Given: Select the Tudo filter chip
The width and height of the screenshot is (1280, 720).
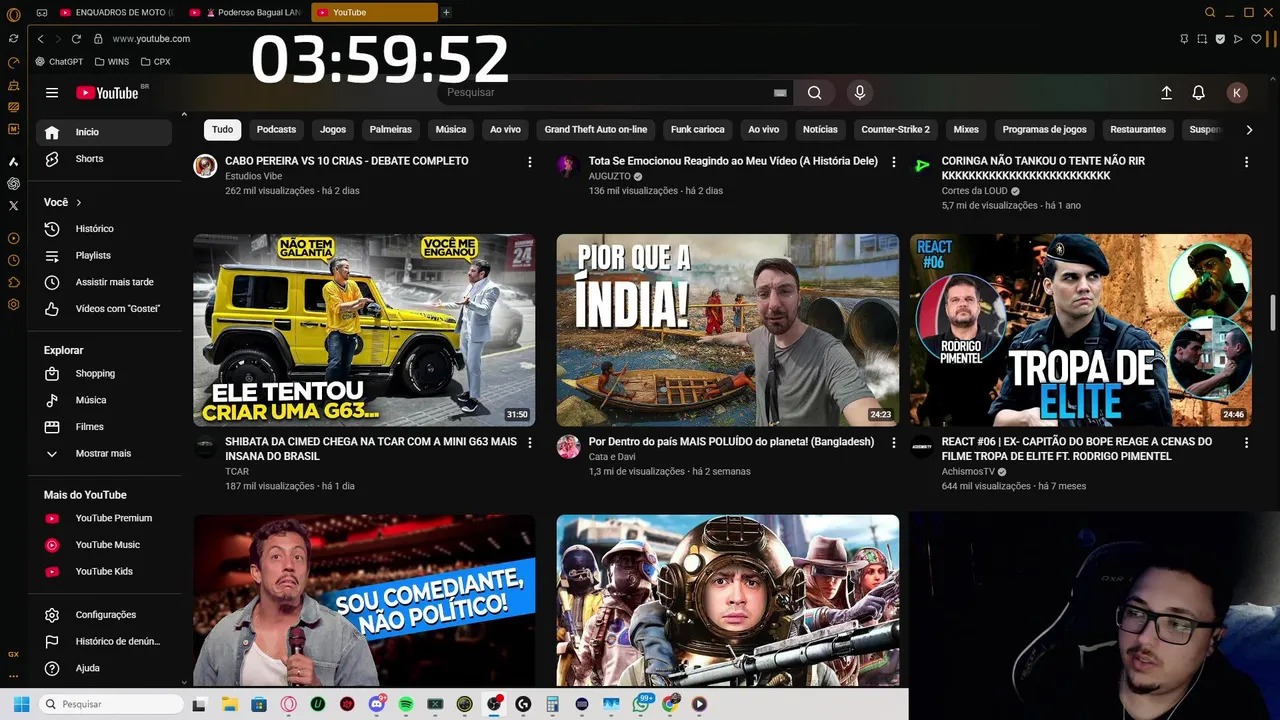Looking at the screenshot, I should click(x=222, y=130).
